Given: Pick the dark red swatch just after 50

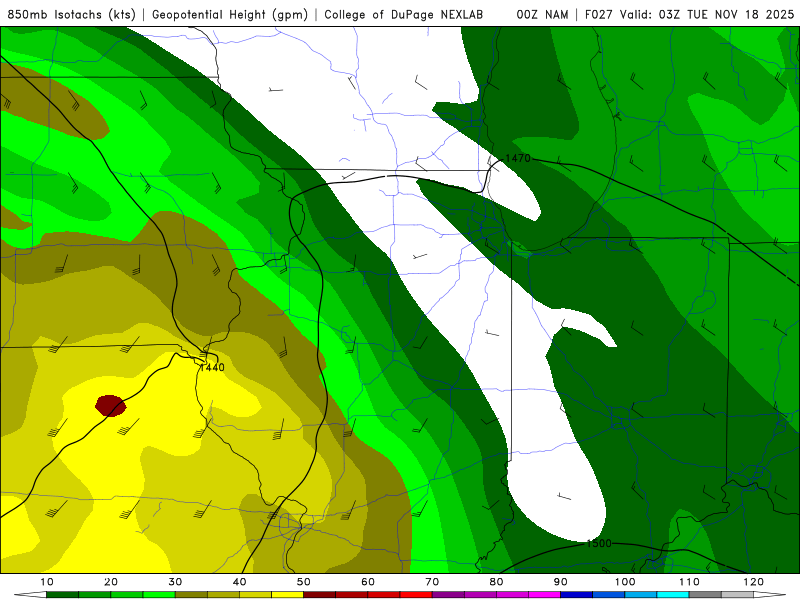Looking at the screenshot, I should [x=319, y=595].
